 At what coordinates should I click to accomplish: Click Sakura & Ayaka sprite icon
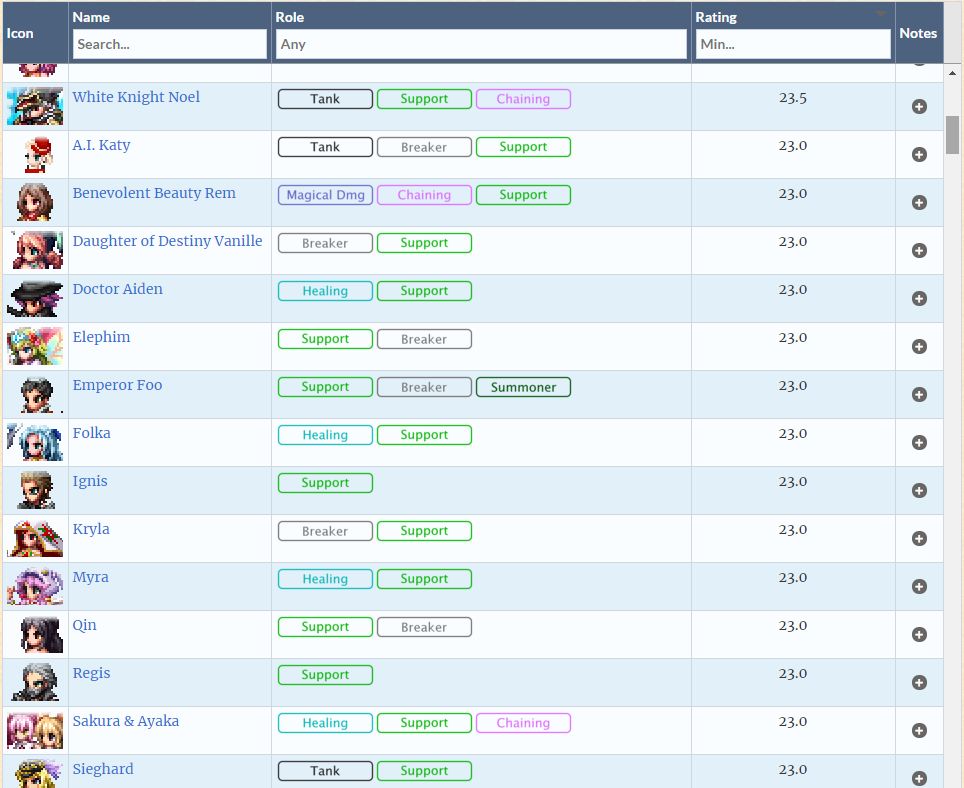click(x=35, y=730)
